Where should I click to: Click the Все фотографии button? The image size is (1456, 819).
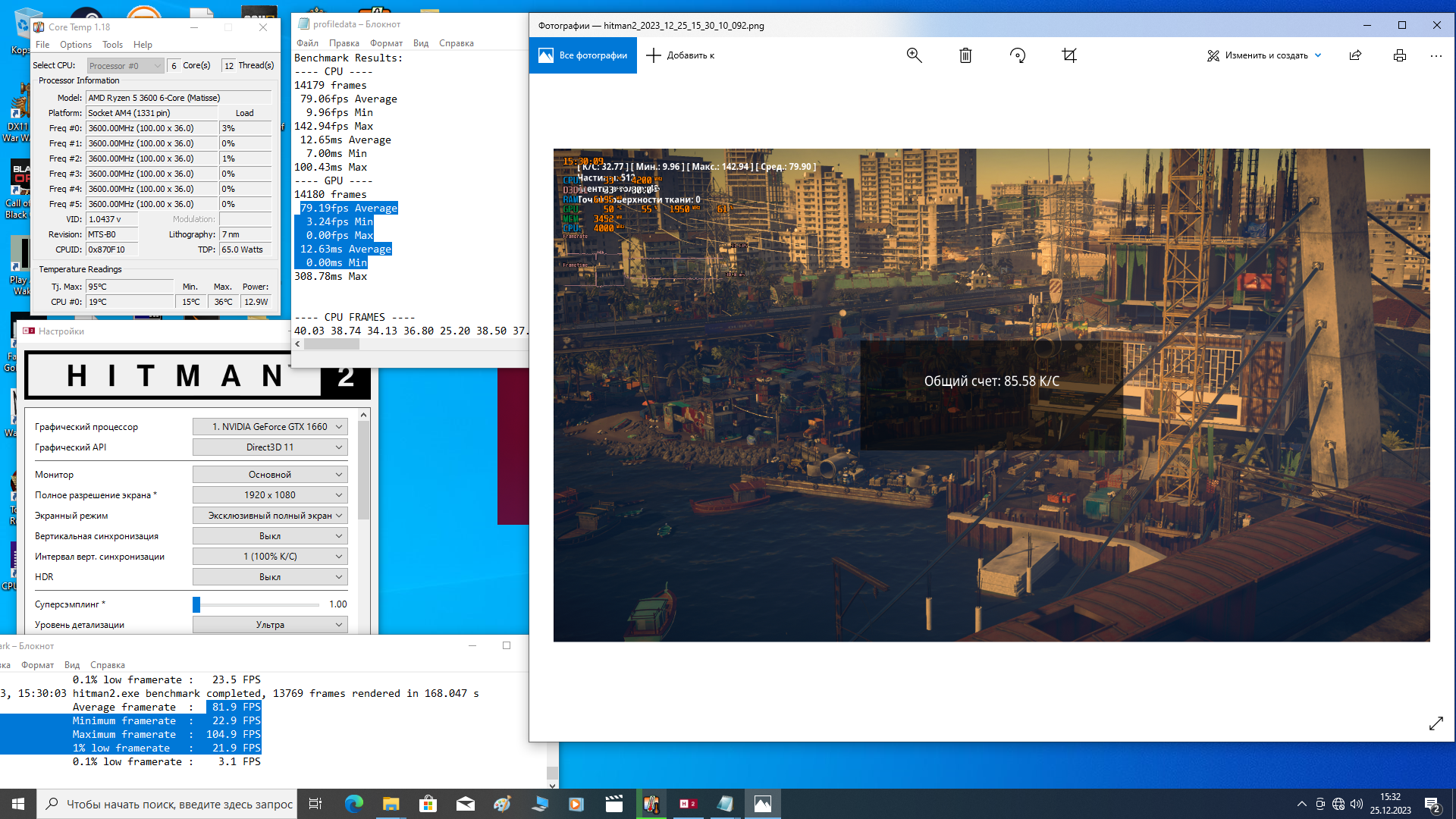point(583,55)
